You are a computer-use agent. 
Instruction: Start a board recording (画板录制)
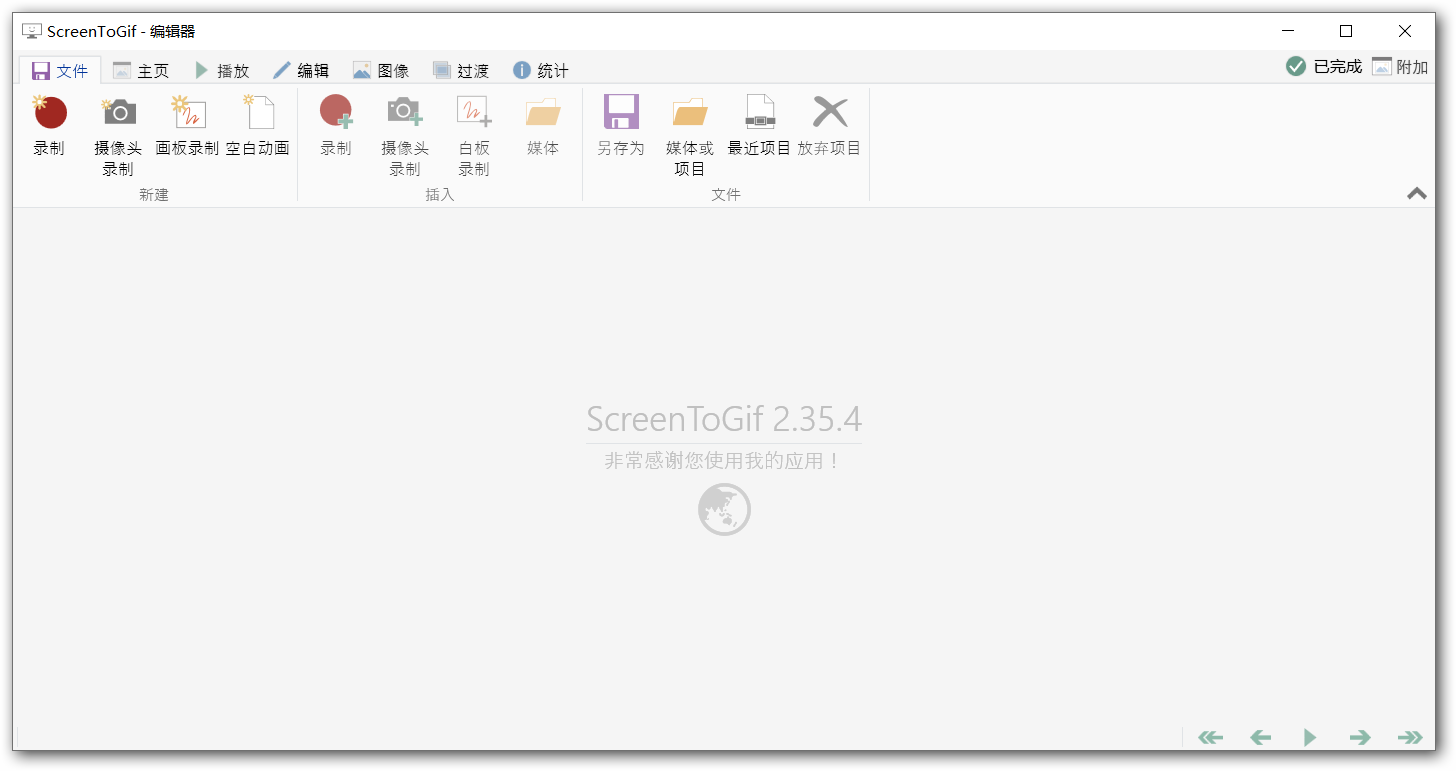click(x=187, y=127)
